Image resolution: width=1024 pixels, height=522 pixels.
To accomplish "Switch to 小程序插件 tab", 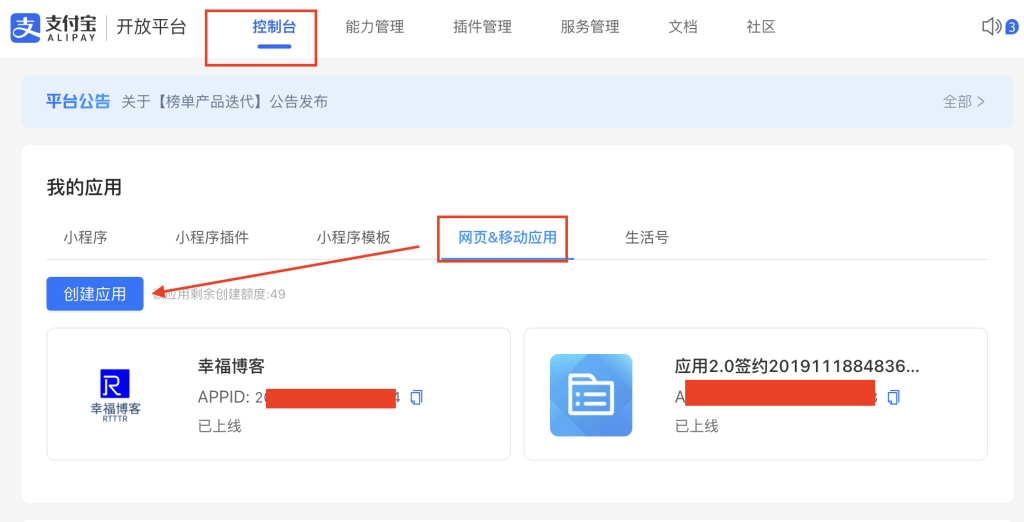I will pos(212,238).
